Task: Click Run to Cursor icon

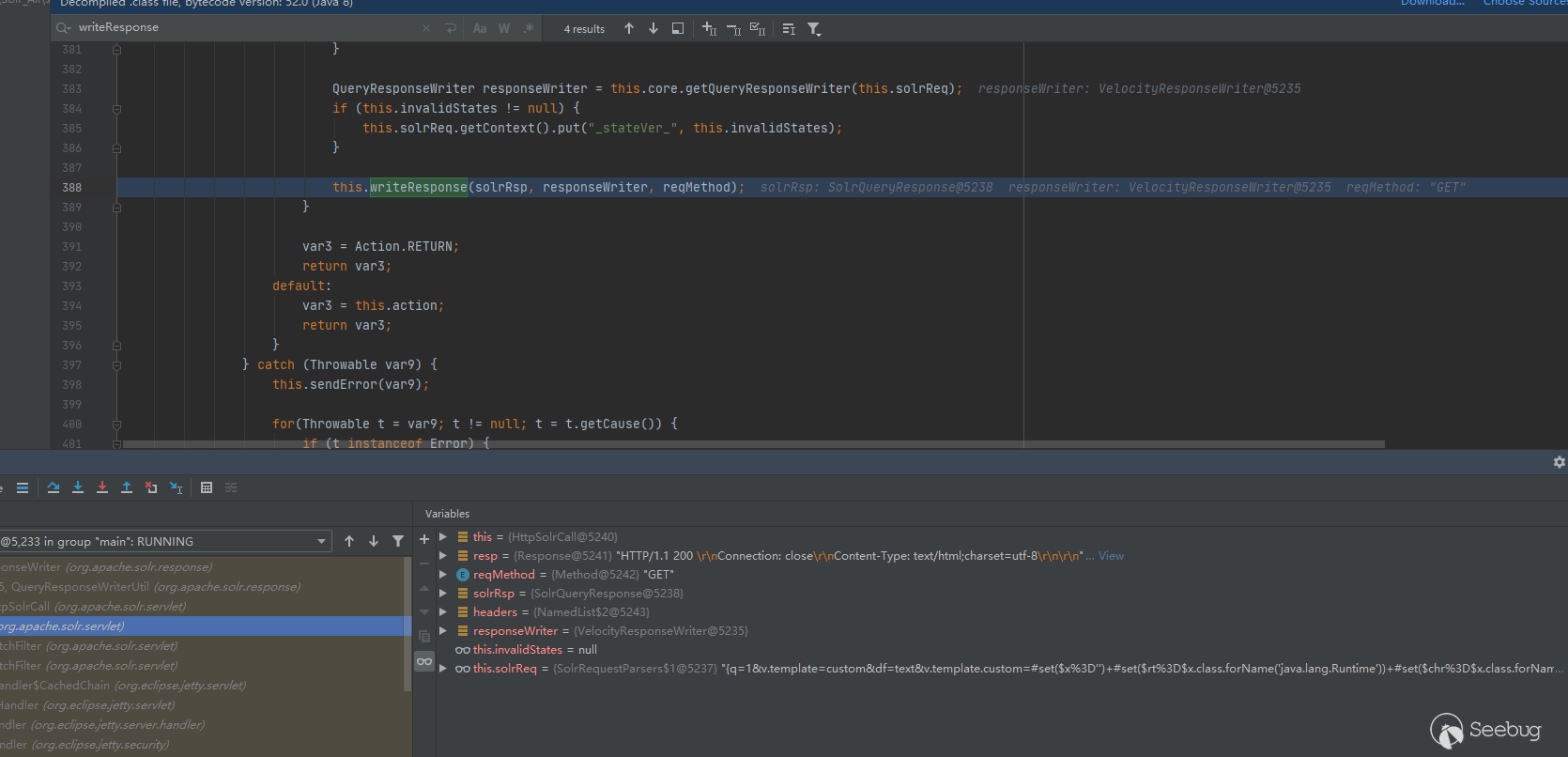Action: click(x=176, y=487)
